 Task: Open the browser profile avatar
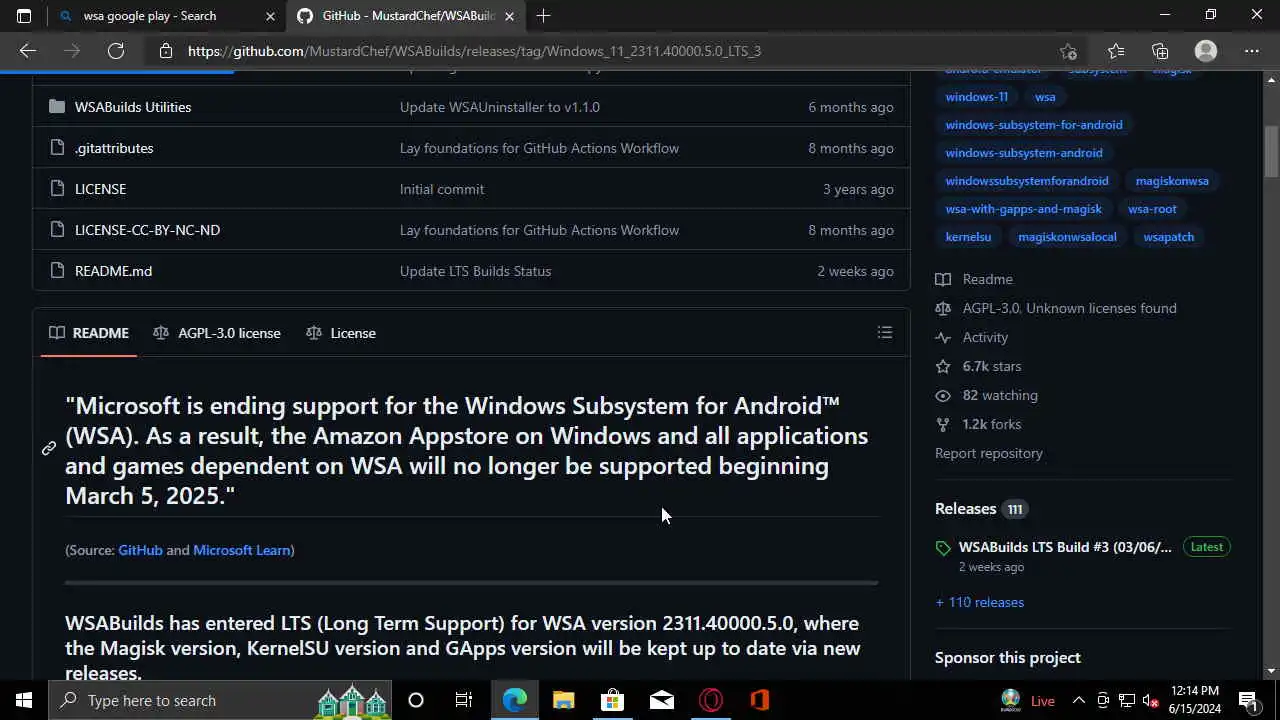[x=1206, y=51]
